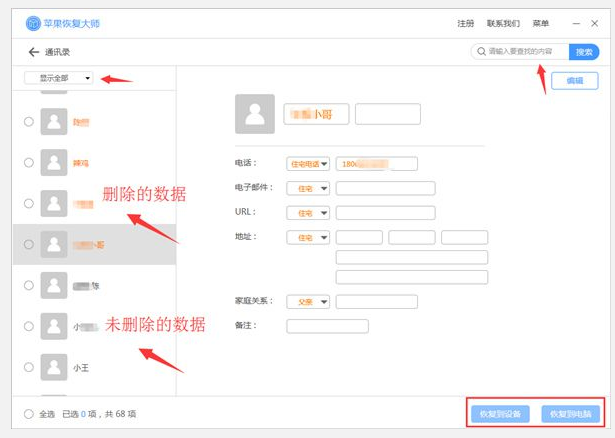Screen dimensions: 615x438
Task: Click the avatar in the highlighted 小哥 row
Action: 54,244
